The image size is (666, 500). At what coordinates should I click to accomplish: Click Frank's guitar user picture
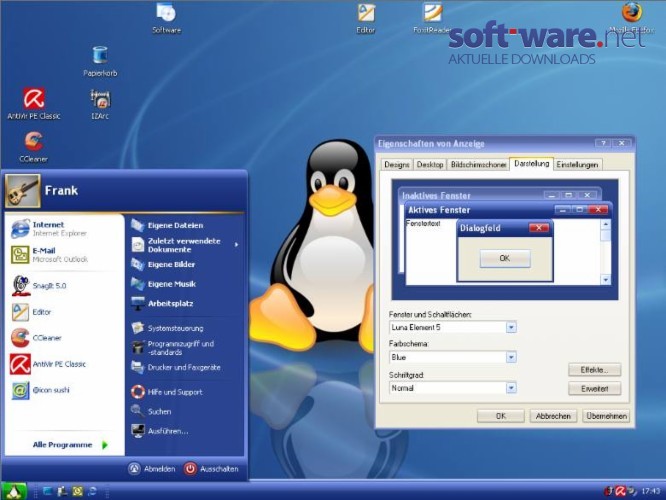(x=23, y=191)
